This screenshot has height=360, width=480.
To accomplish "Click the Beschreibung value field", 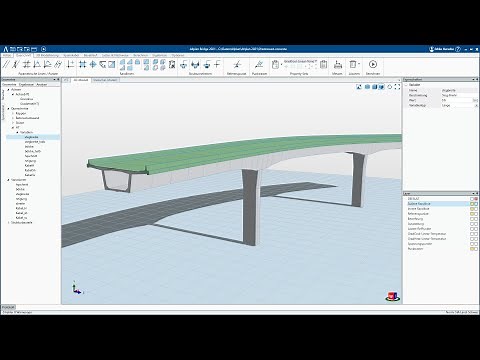I will (x=459, y=95).
